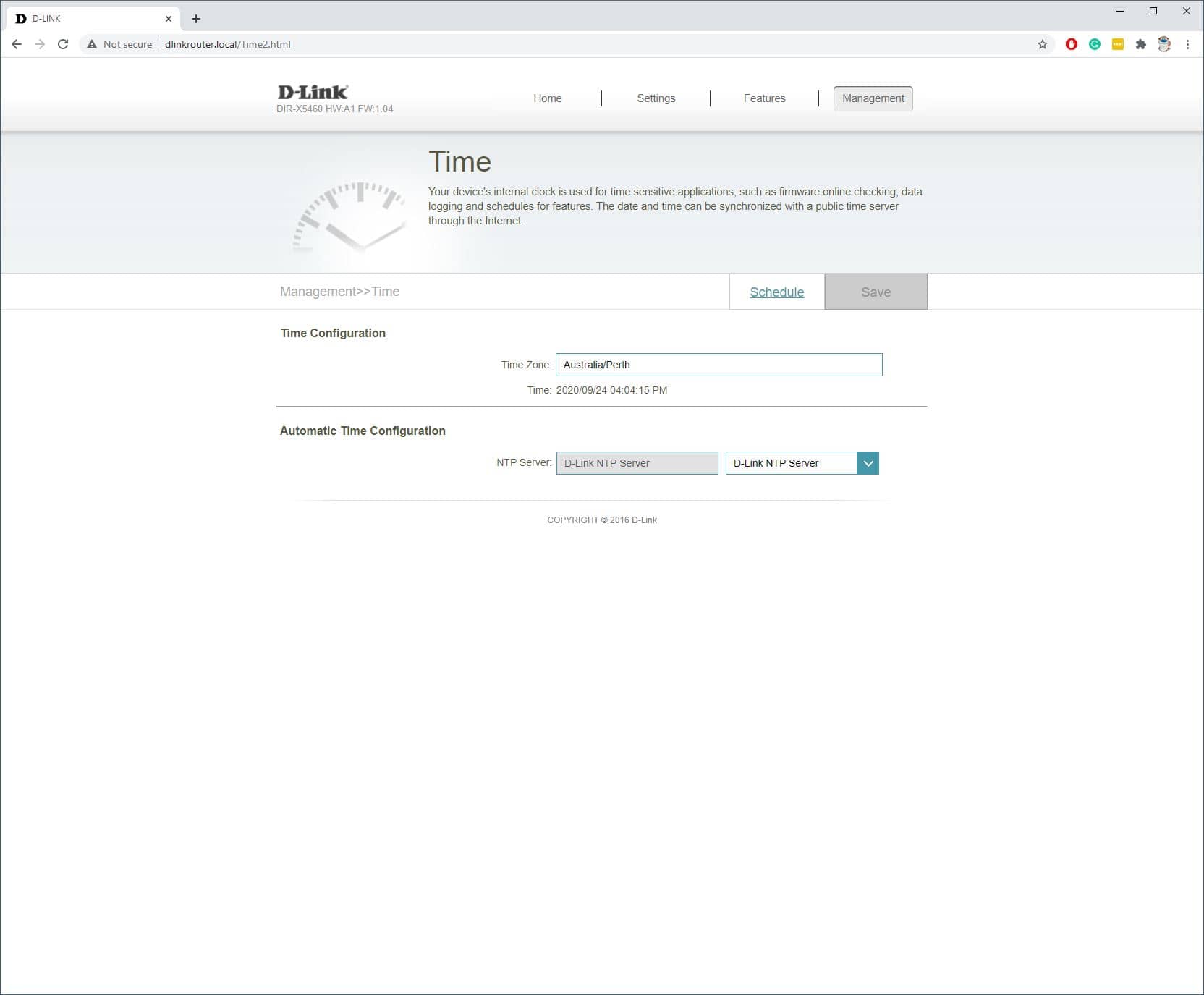1204x995 pixels.
Task: Click the browser forward arrow
Action: [x=40, y=44]
